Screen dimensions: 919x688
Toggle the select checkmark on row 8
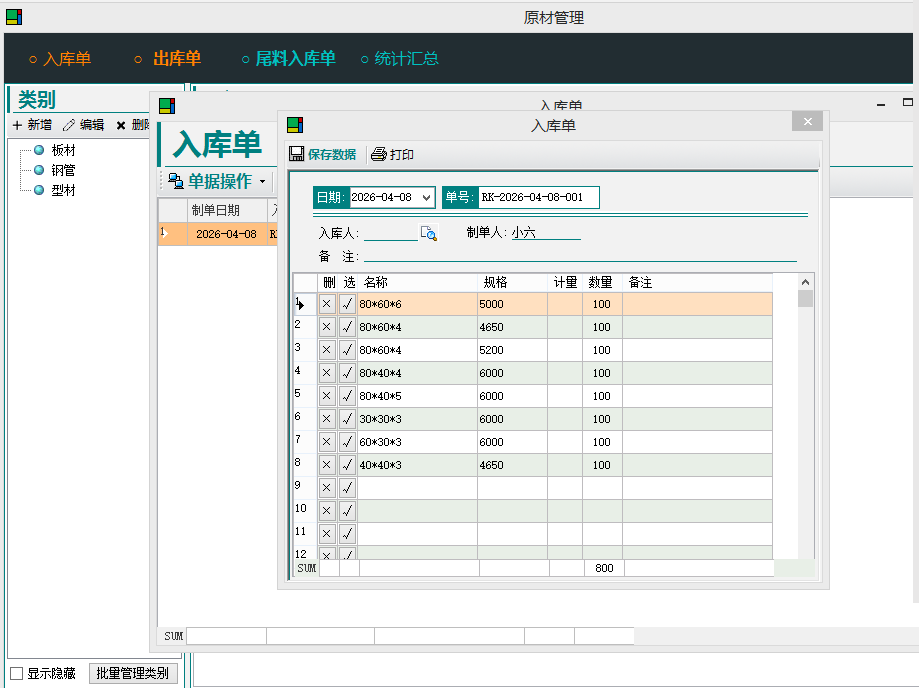(x=347, y=465)
